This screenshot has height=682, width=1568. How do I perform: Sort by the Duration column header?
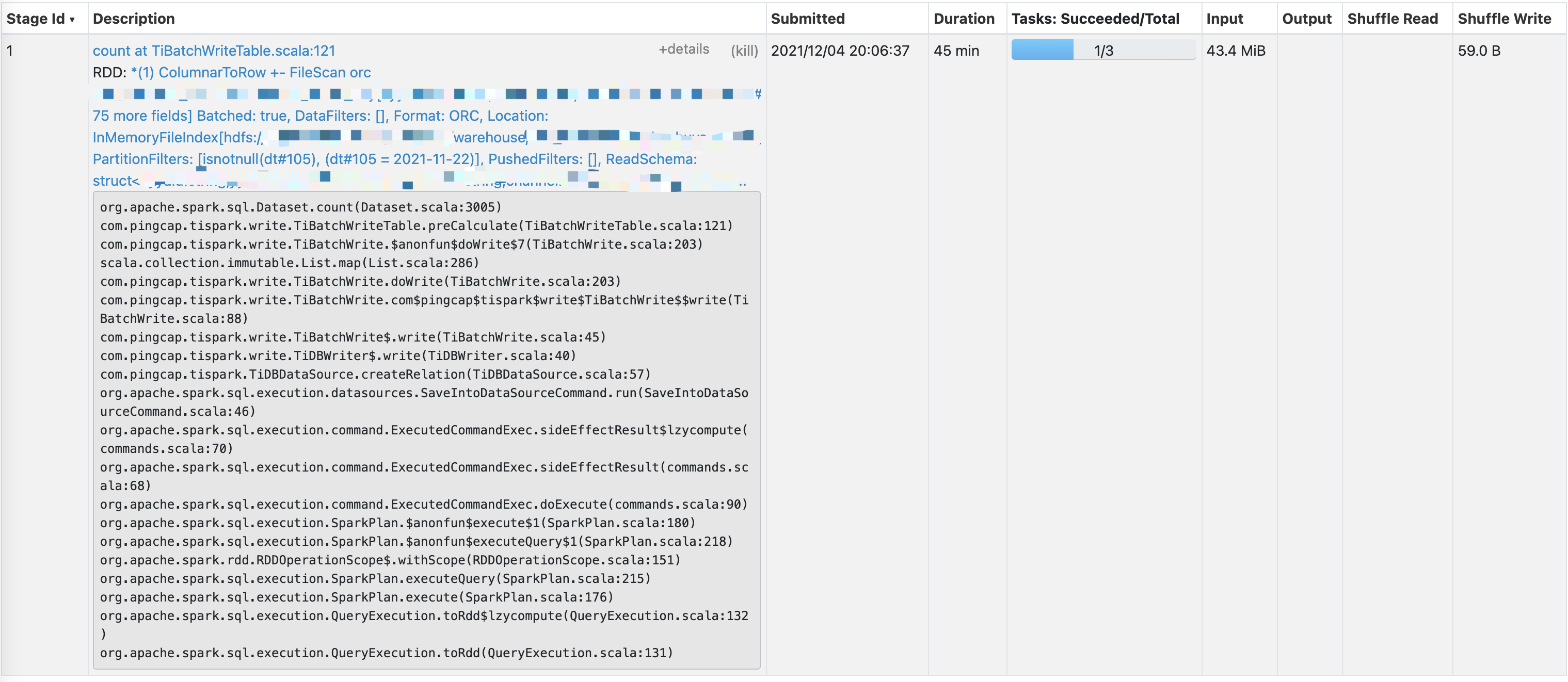(x=964, y=19)
